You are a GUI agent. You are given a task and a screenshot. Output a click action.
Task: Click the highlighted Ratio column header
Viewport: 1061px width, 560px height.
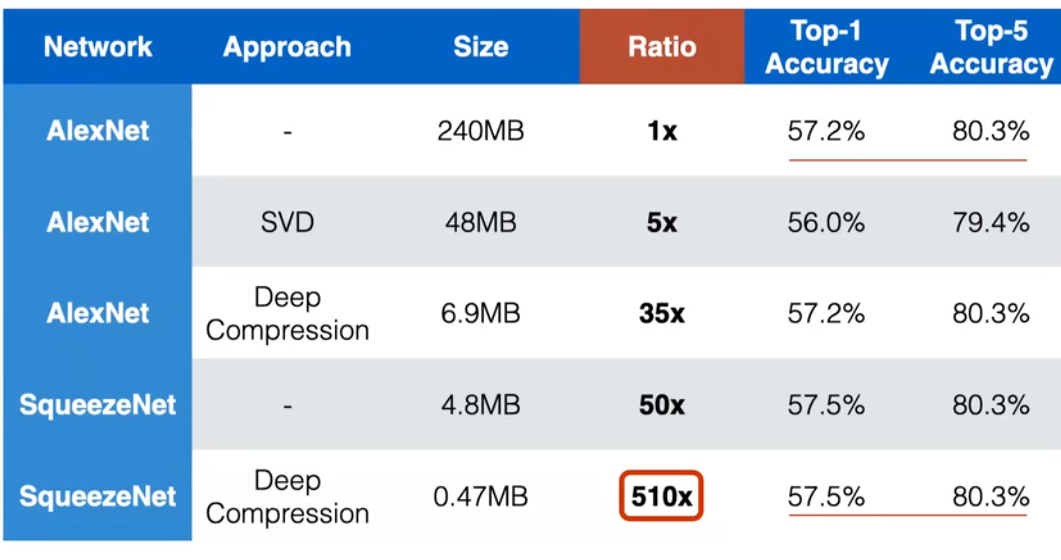click(x=661, y=47)
